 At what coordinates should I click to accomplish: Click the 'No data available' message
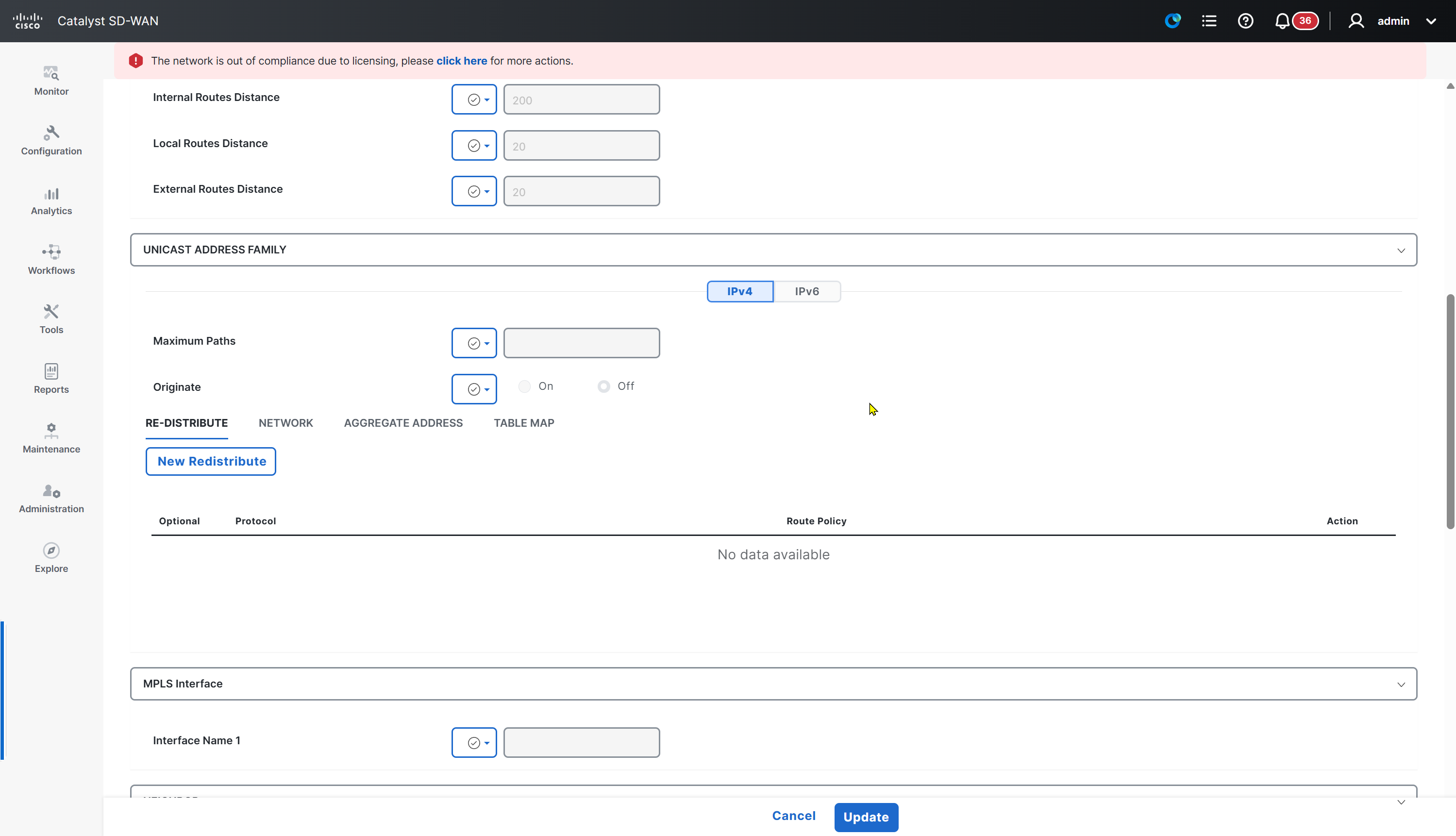coord(773,554)
